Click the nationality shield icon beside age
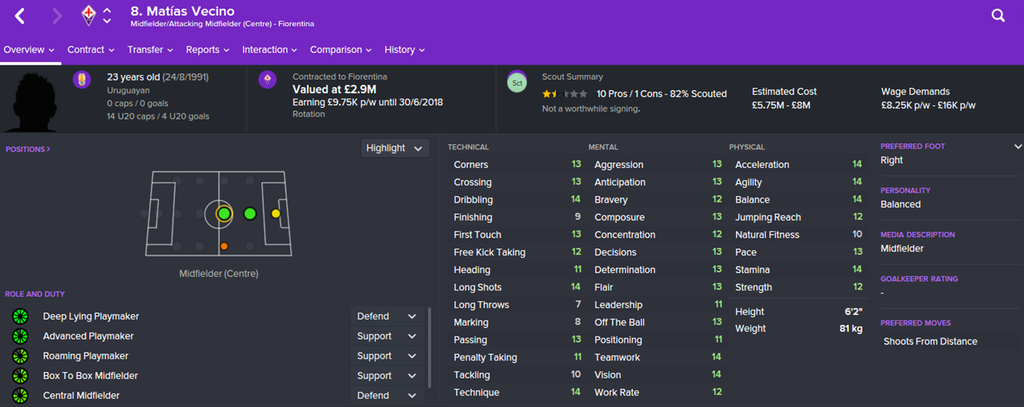The height and width of the screenshot is (407, 1024). coord(82,80)
